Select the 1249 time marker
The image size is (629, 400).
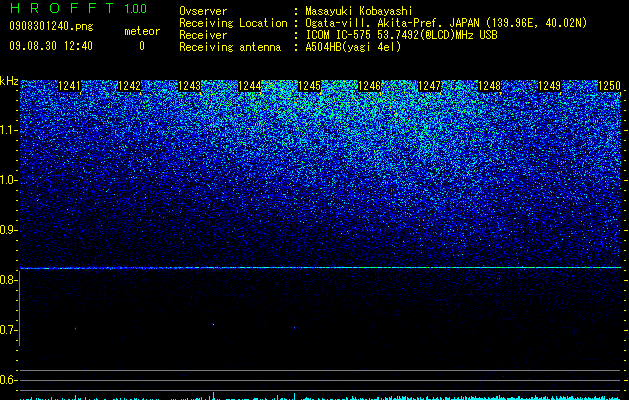(x=550, y=86)
